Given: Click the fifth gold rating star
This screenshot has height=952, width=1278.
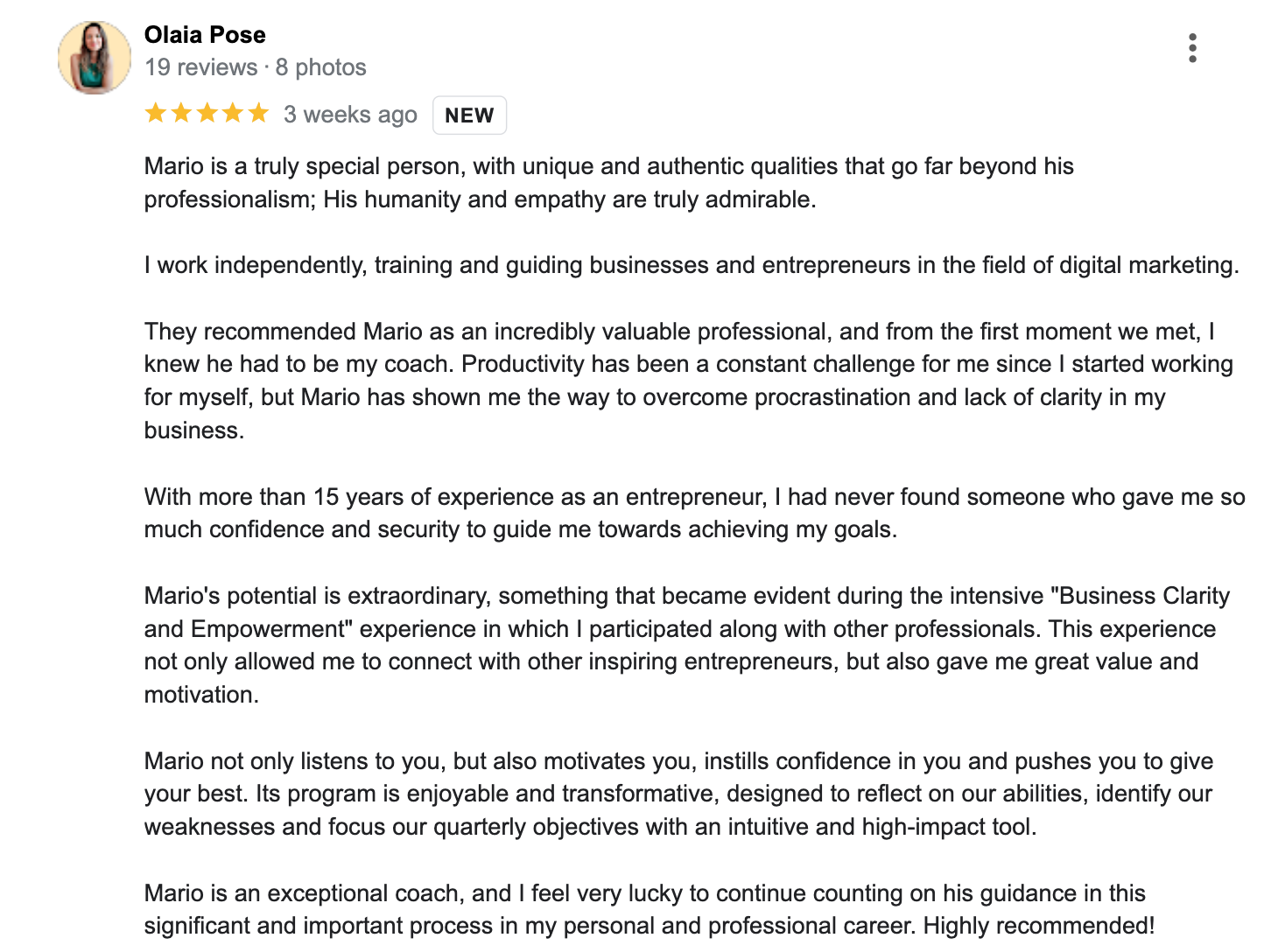Looking at the screenshot, I should coord(257,113).
